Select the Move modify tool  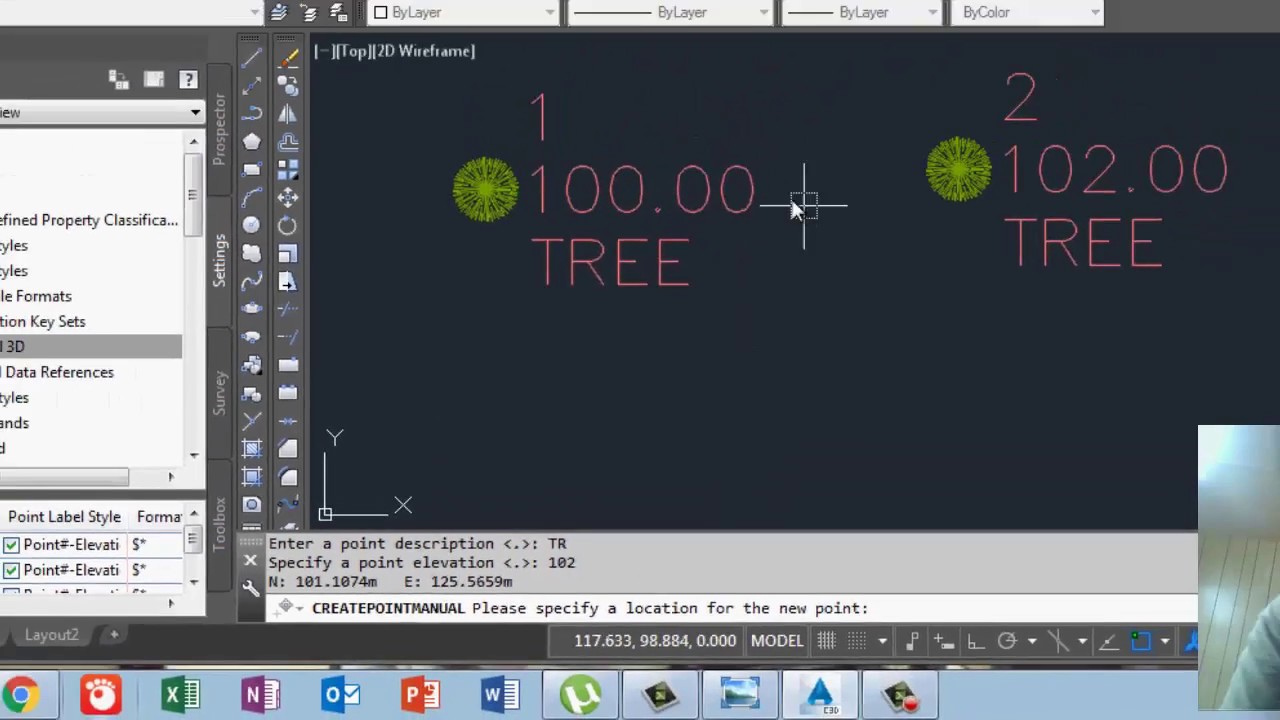tap(288, 198)
